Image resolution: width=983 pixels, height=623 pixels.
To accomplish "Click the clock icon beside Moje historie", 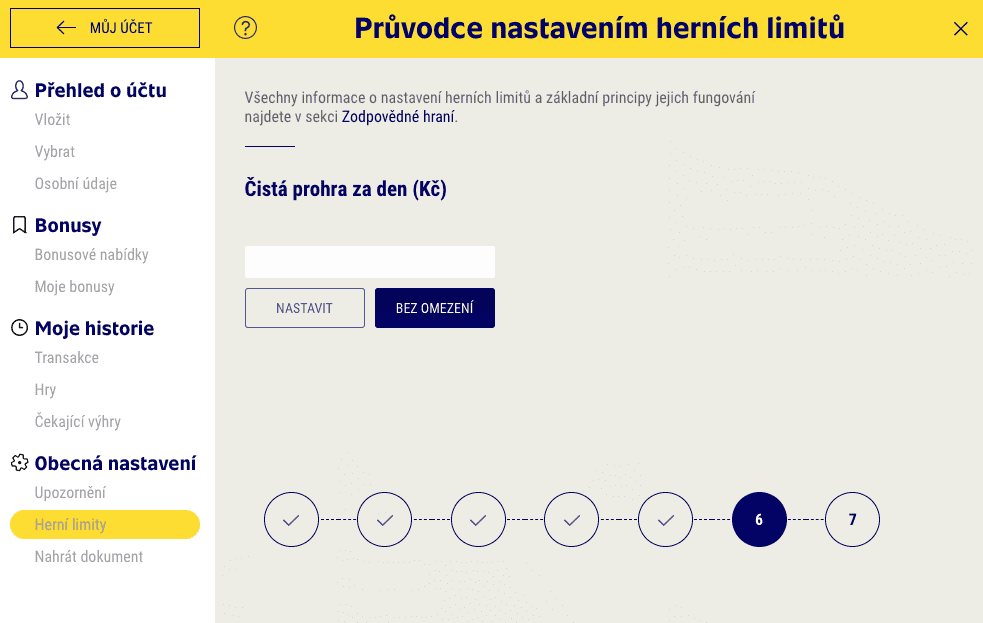I will pyautogui.click(x=19, y=327).
